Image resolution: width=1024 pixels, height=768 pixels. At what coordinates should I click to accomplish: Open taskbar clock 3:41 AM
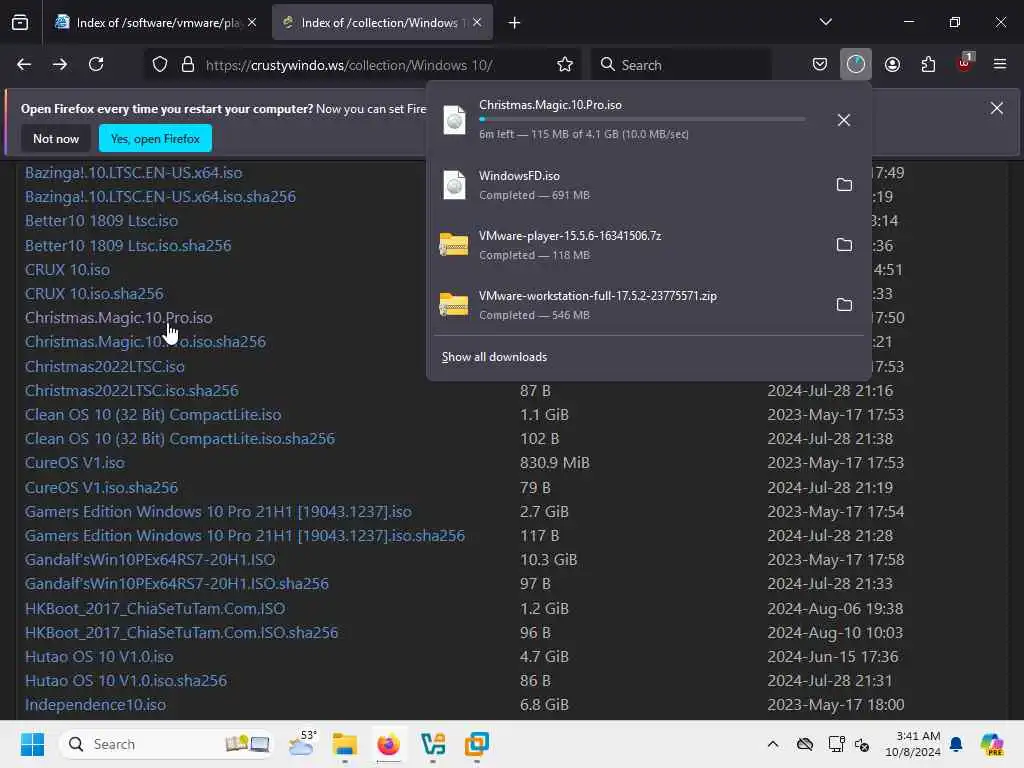912,744
